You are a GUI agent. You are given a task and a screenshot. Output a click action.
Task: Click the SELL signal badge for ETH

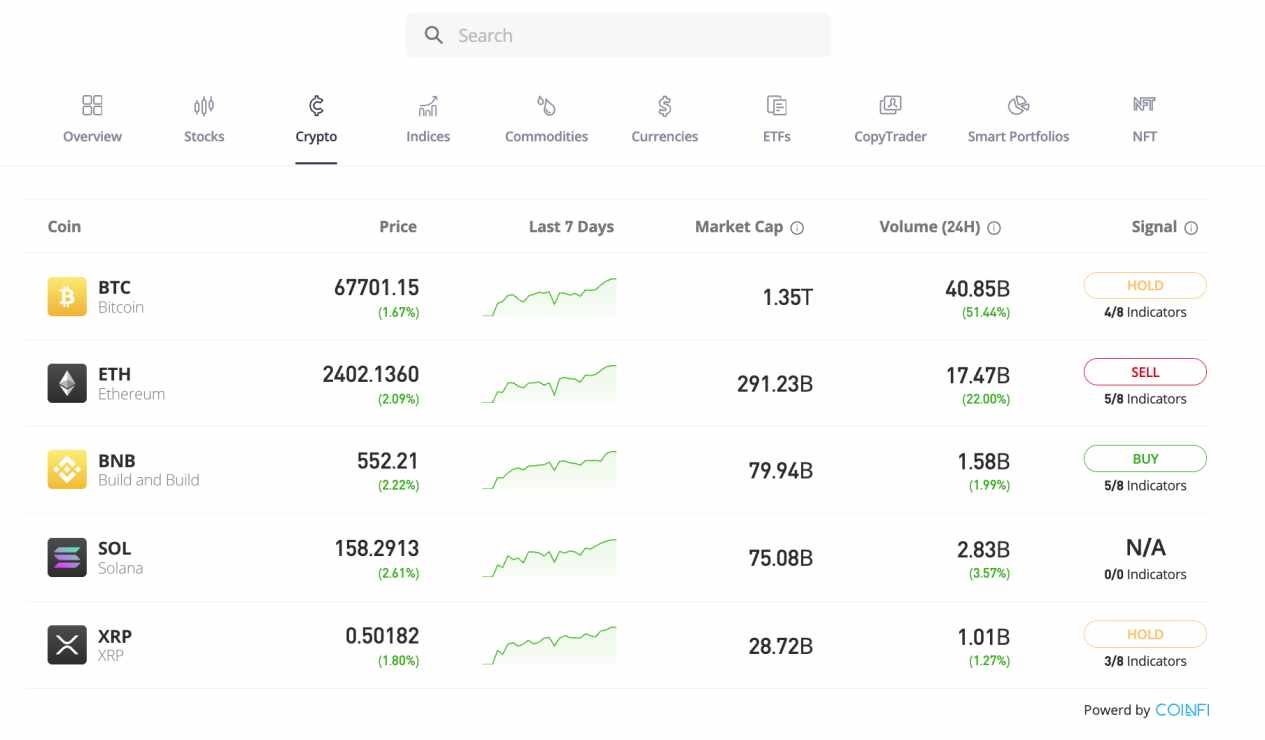tap(1145, 372)
